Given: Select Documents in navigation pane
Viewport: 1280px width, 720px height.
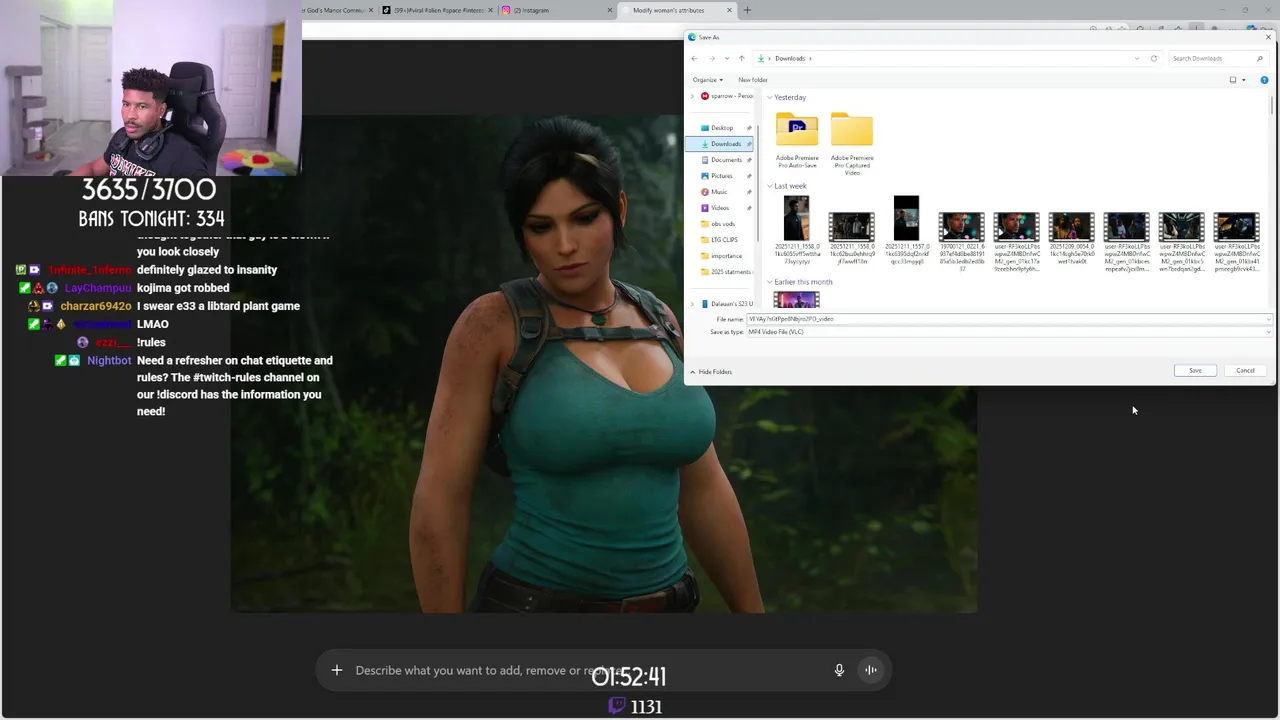Looking at the screenshot, I should coord(721,160).
